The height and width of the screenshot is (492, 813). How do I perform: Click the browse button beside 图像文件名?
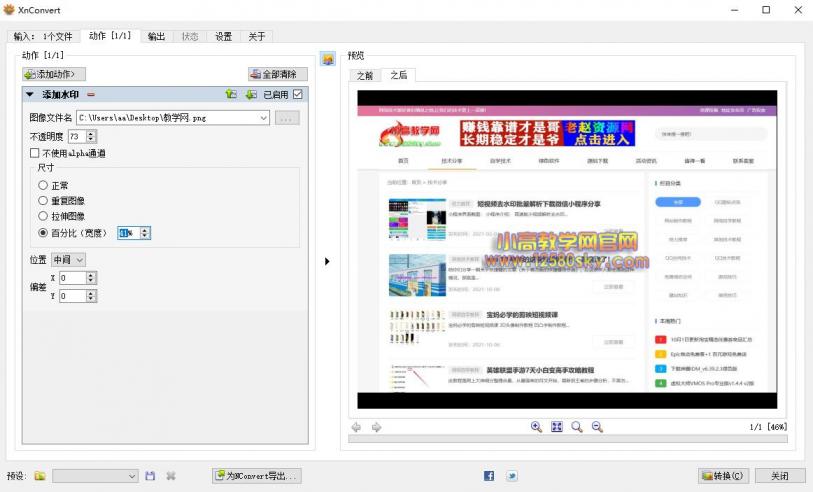287,118
